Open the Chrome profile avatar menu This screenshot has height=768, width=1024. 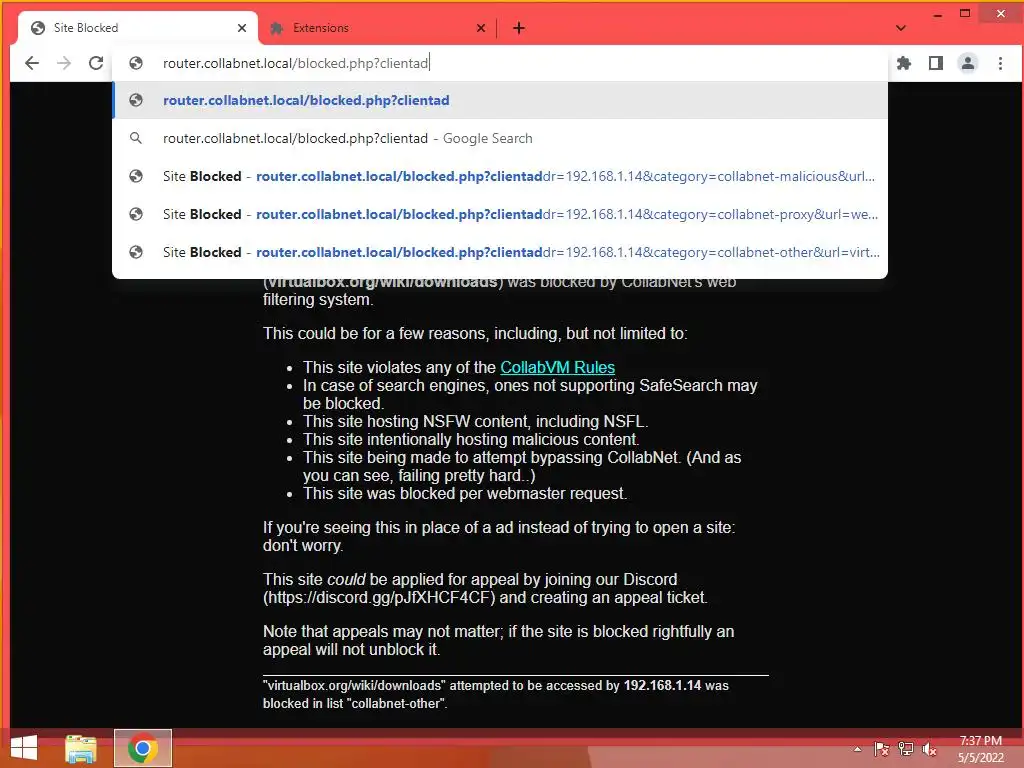(968, 63)
